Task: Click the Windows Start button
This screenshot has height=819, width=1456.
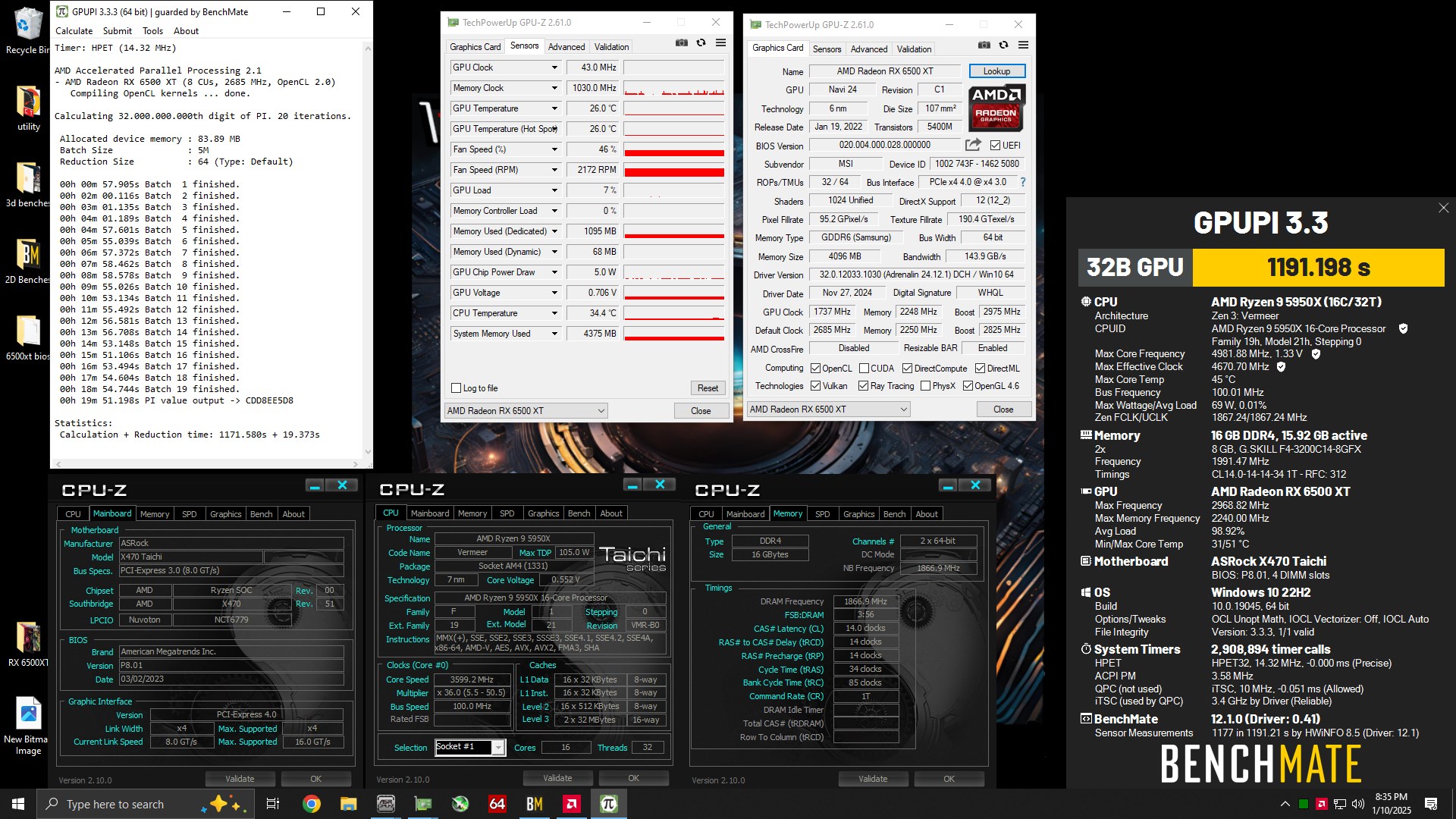Action: (x=18, y=804)
